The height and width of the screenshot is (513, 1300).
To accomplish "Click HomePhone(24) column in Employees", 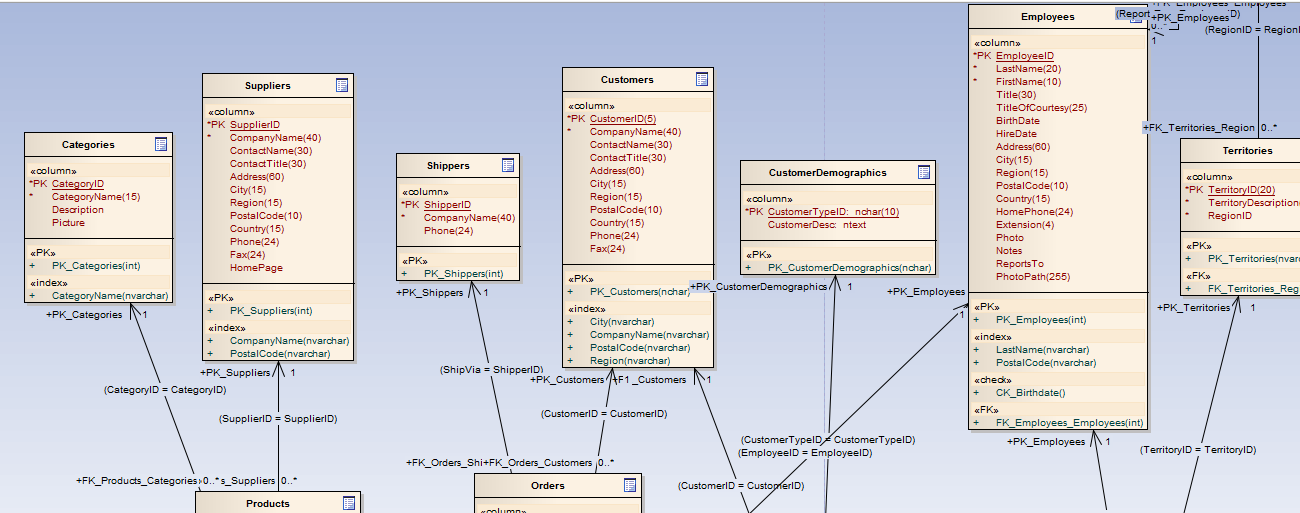I will (x=1034, y=212).
